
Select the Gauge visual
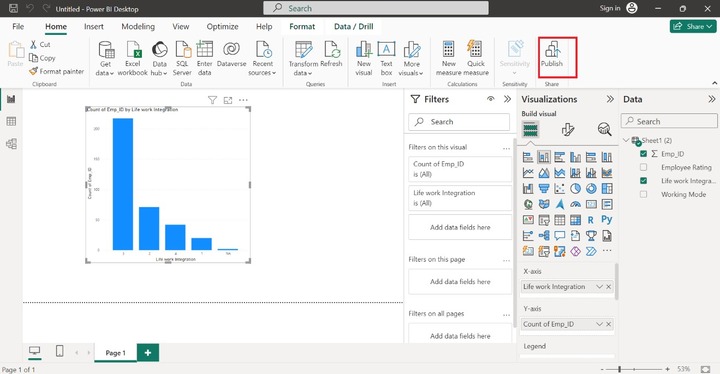point(575,204)
